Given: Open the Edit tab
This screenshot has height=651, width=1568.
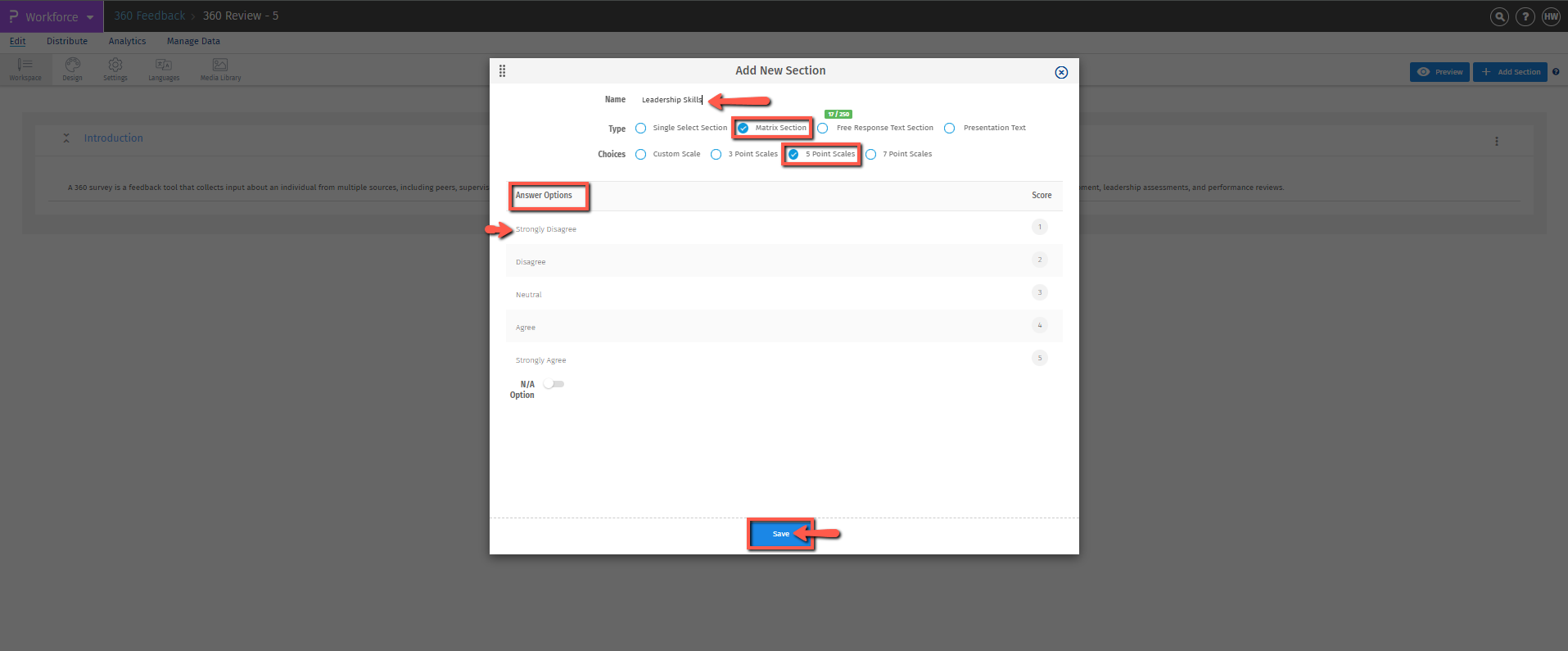Looking at the screenshot, I should (17, 41).
